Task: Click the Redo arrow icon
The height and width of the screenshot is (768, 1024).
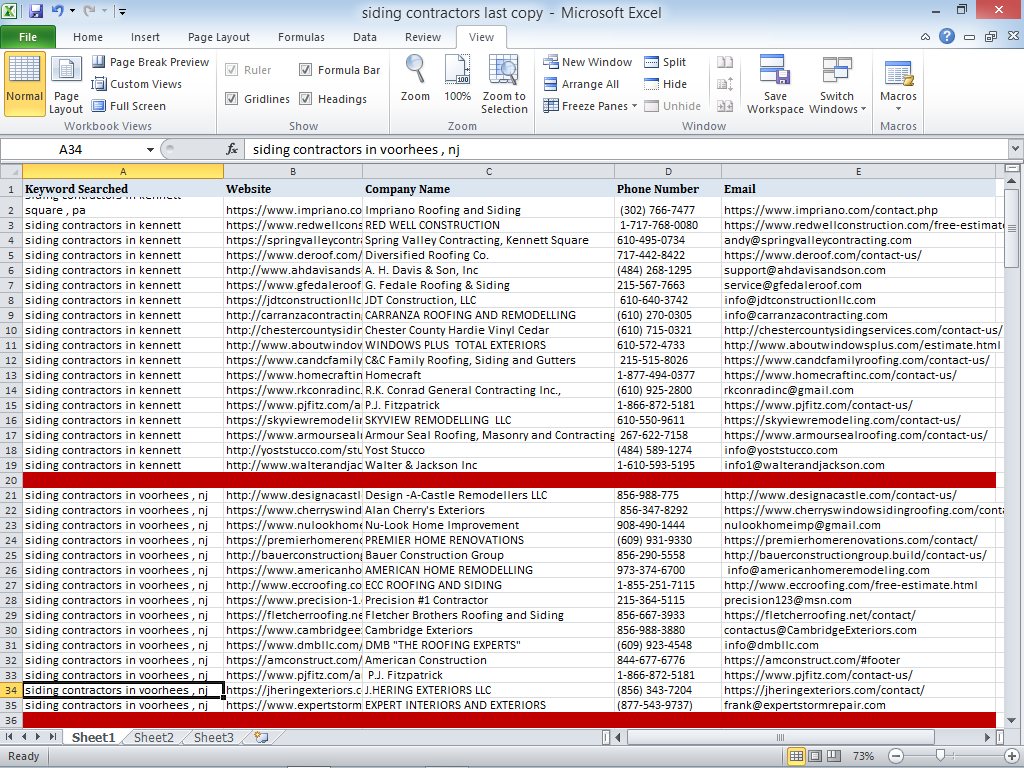Action: tap(89, 11)
